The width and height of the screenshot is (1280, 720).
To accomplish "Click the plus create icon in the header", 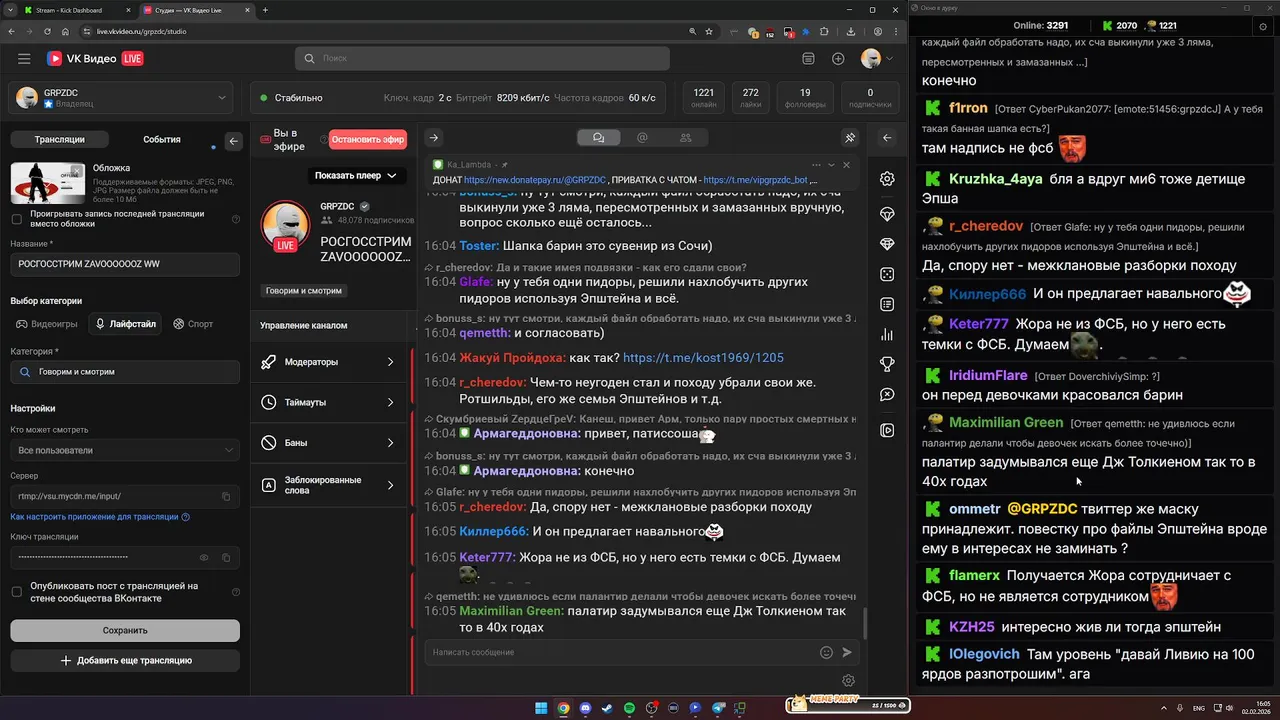I will point(838,59).
